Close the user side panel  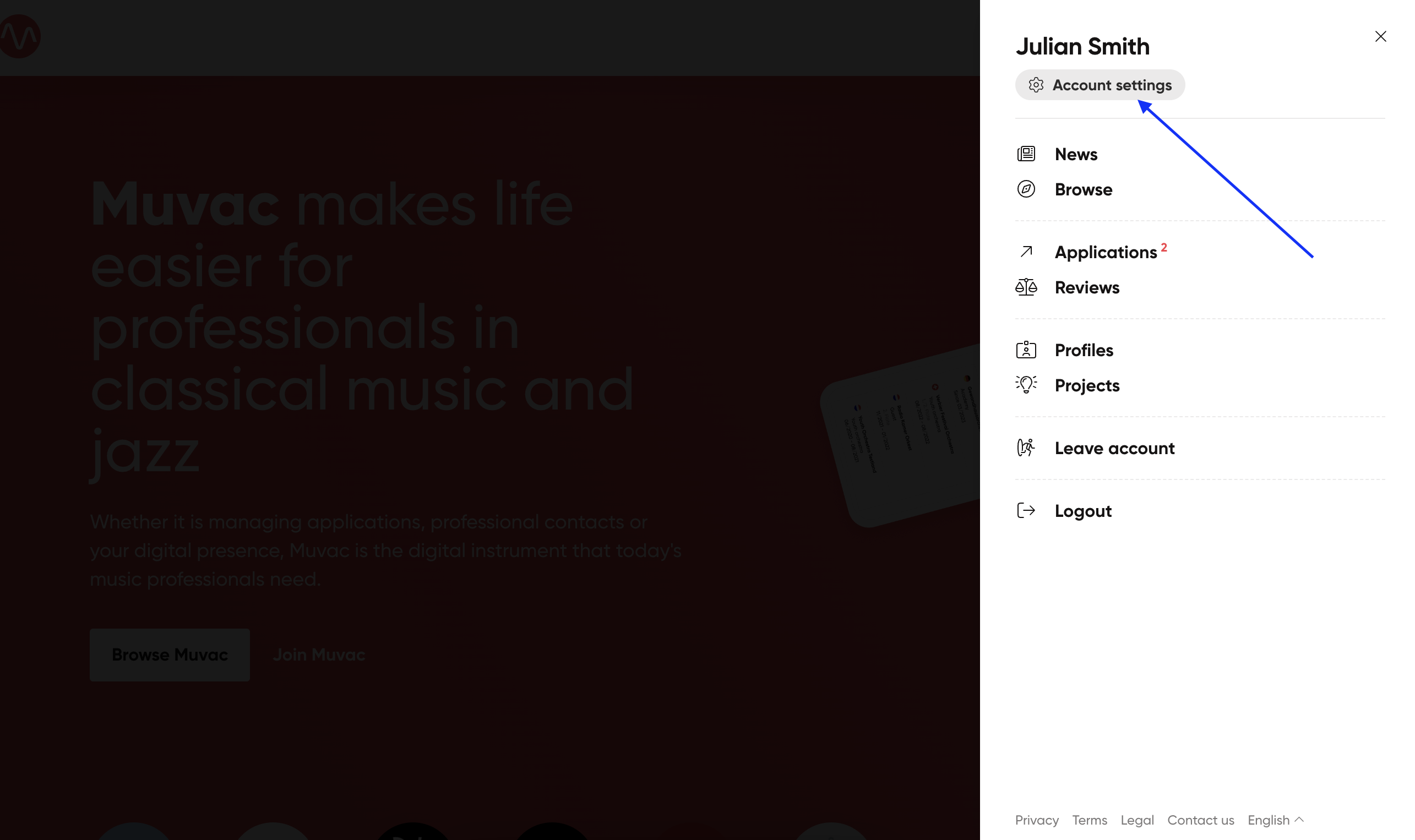pyautogui.click(x=1380, y=36)
